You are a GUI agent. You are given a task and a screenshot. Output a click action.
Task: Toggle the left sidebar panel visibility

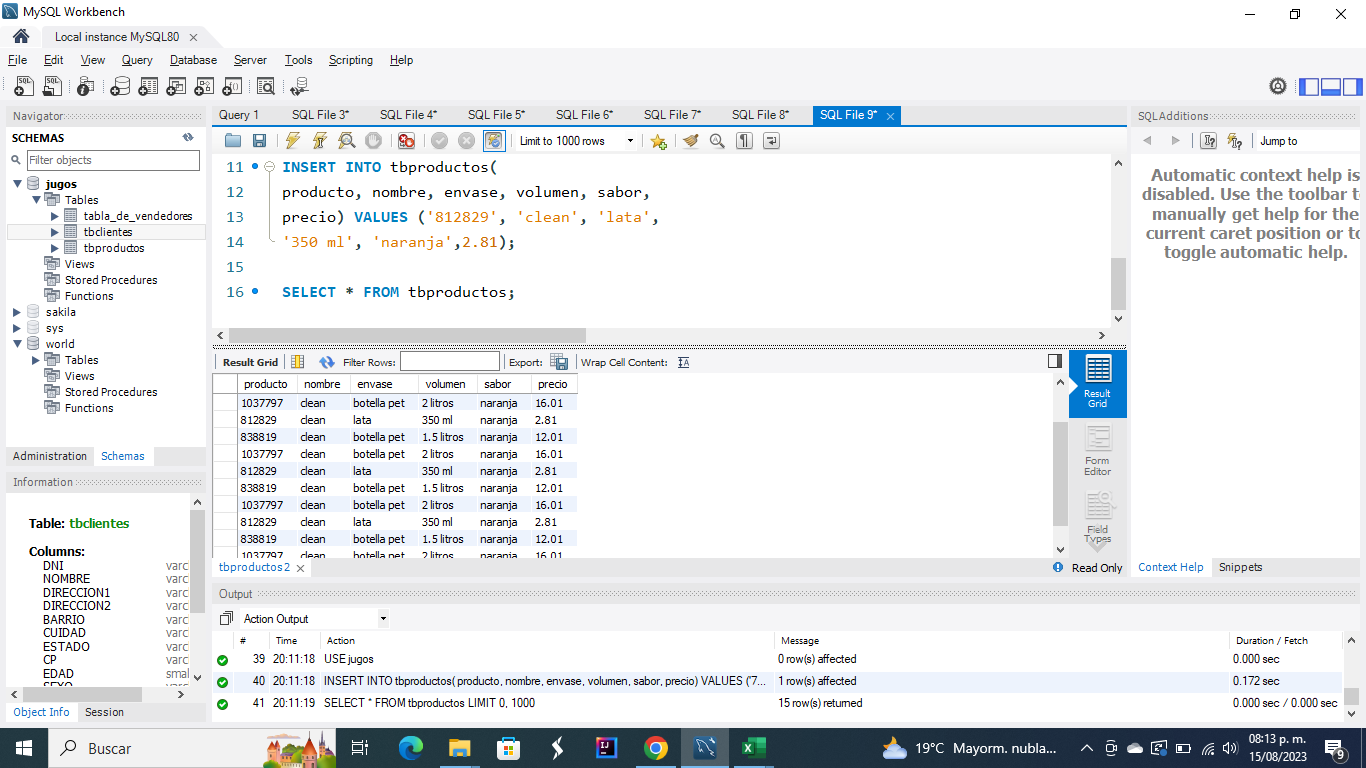click(1309, 87)
